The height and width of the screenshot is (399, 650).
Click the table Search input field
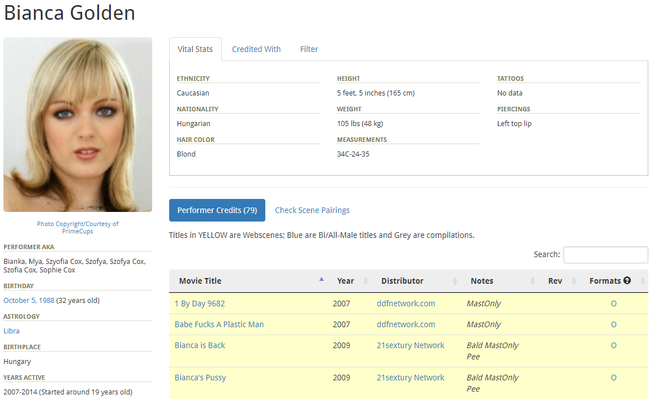[606, 254]
